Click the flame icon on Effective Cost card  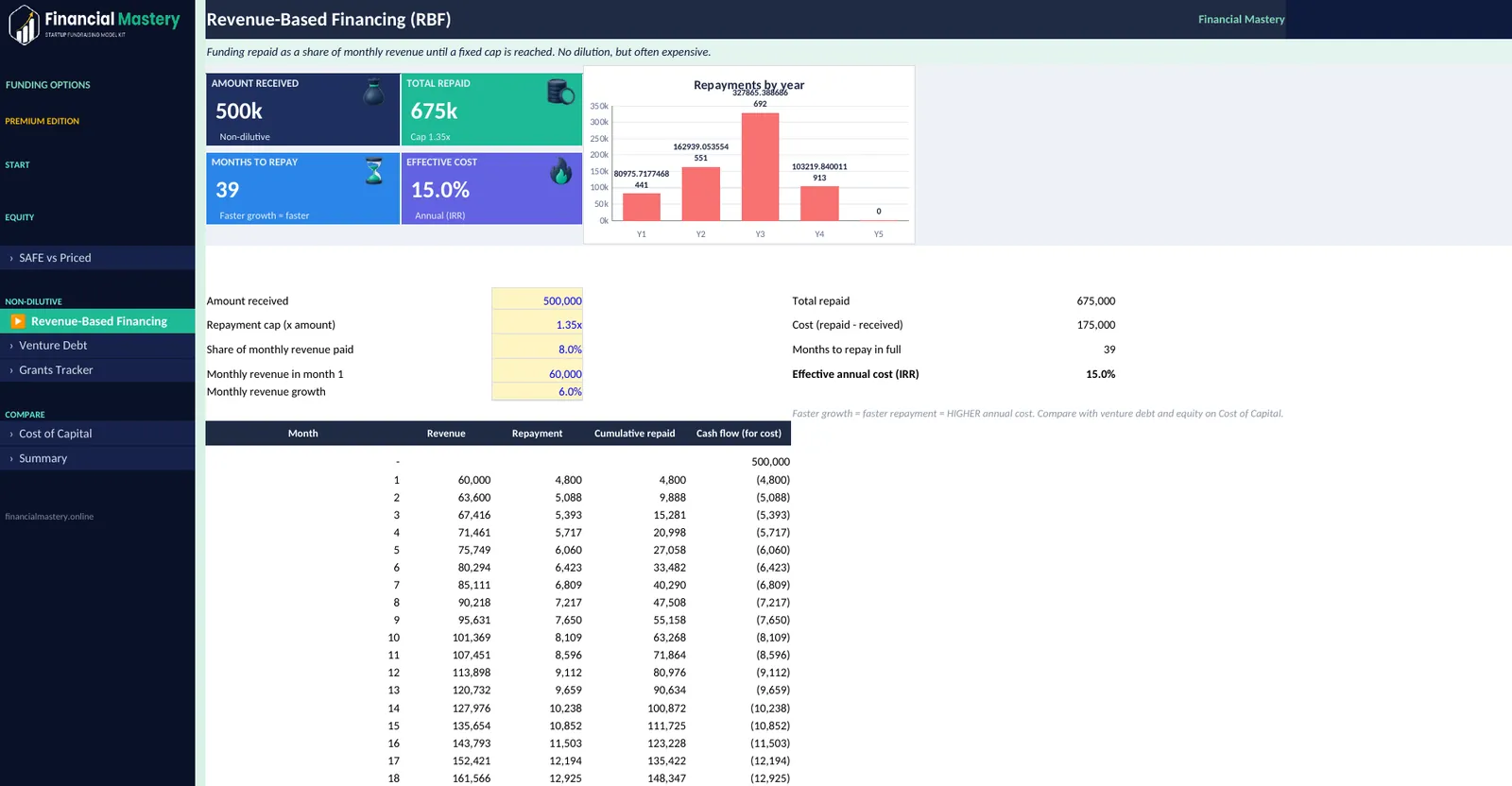click(561, 170)
